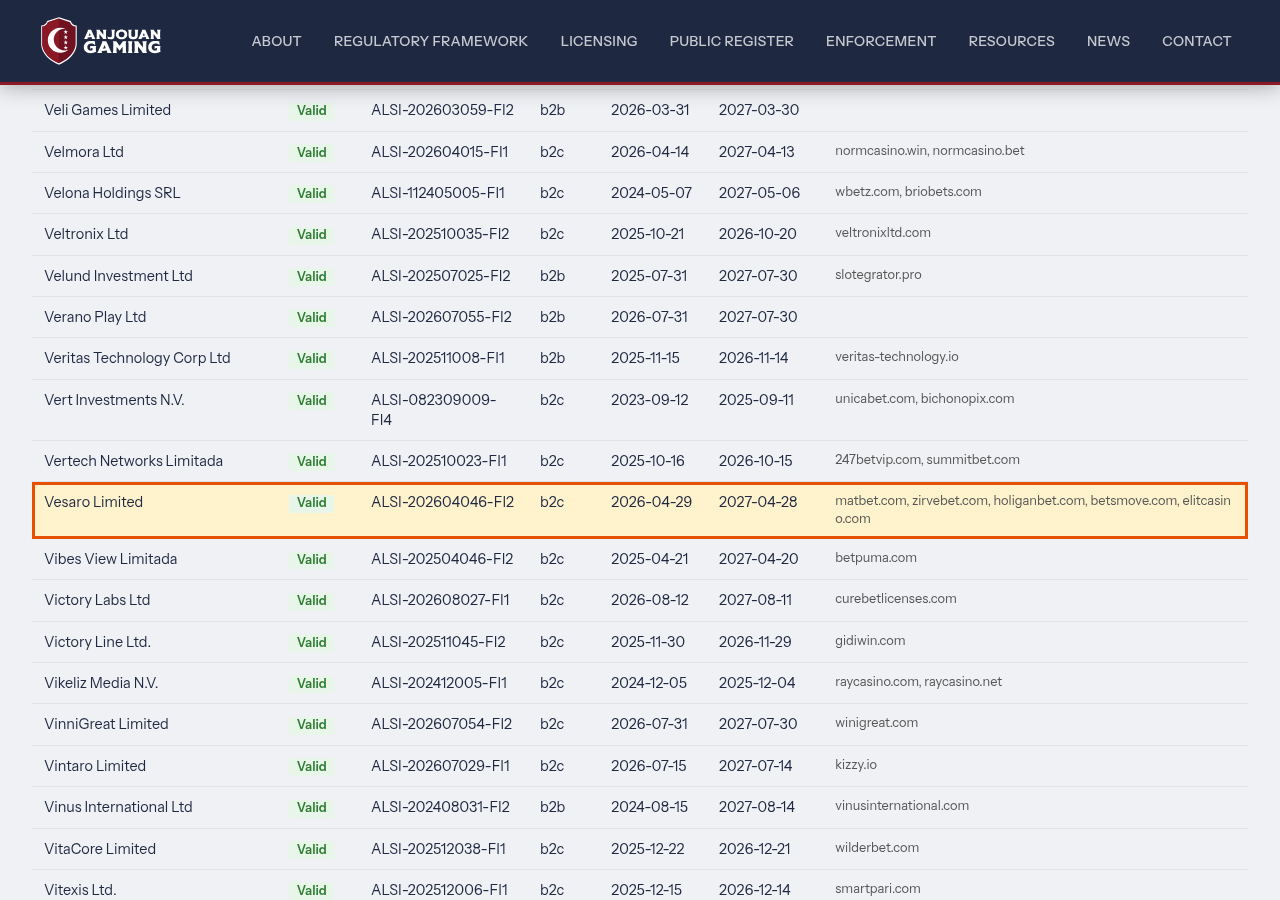Image resolution: width=1280 pixels, height=900 pixels.
Task: Click VinniGreat Limited name
Action: point(106,724)
